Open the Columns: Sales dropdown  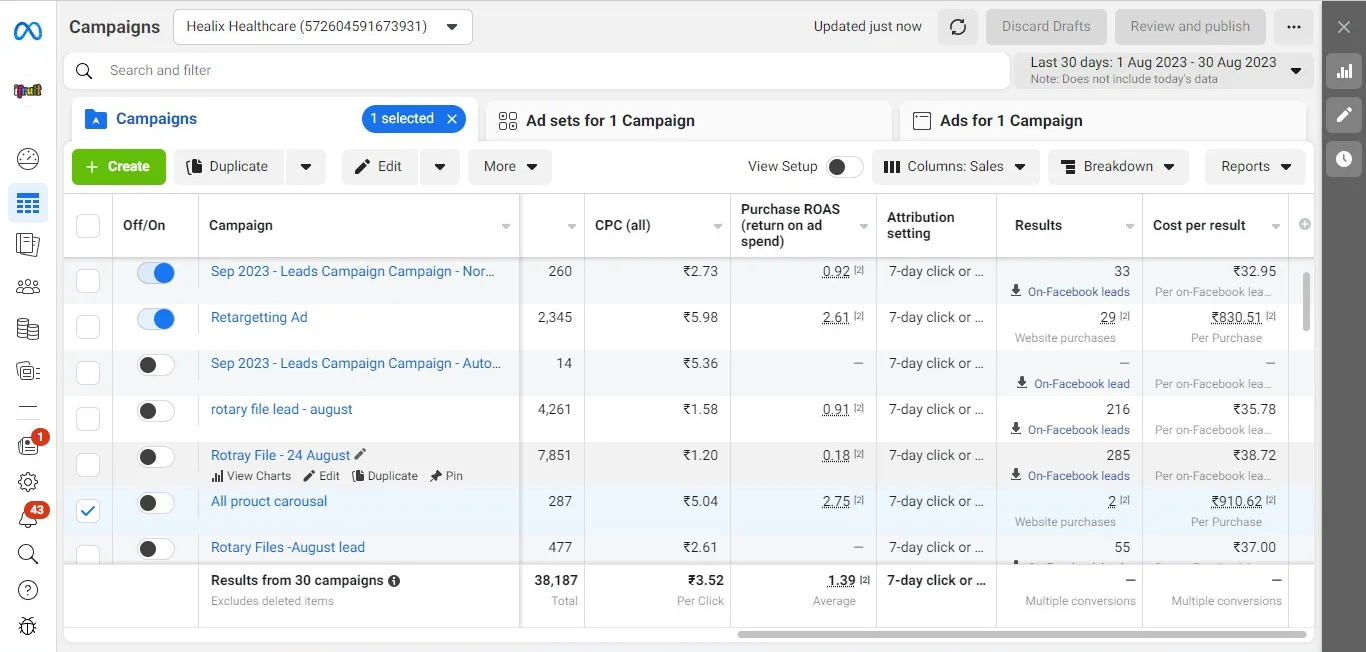[x=956, y=167]
